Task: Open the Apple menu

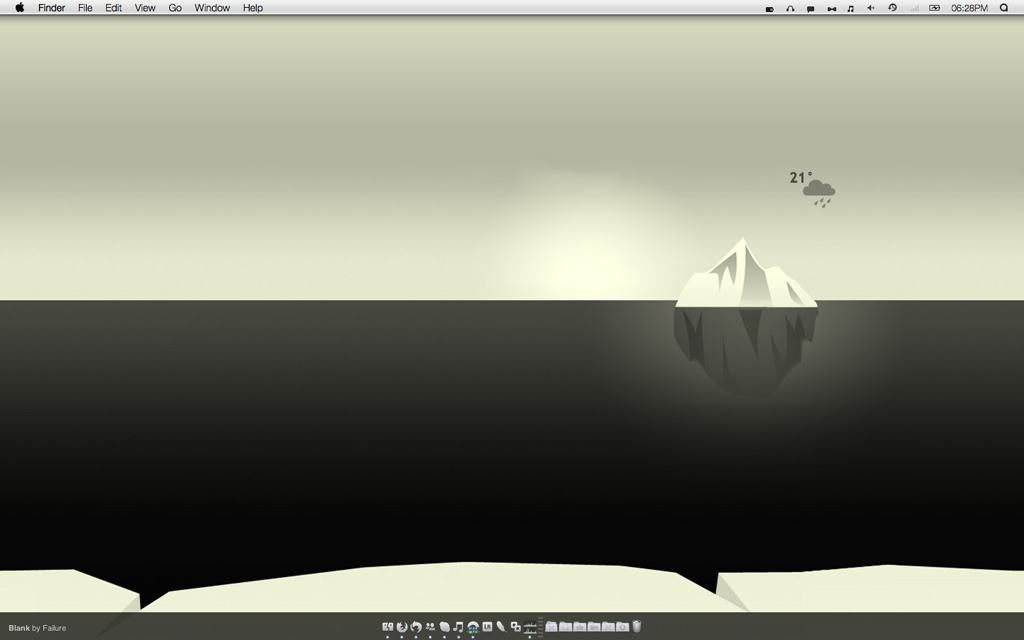Action: click(x=20, y=8)
